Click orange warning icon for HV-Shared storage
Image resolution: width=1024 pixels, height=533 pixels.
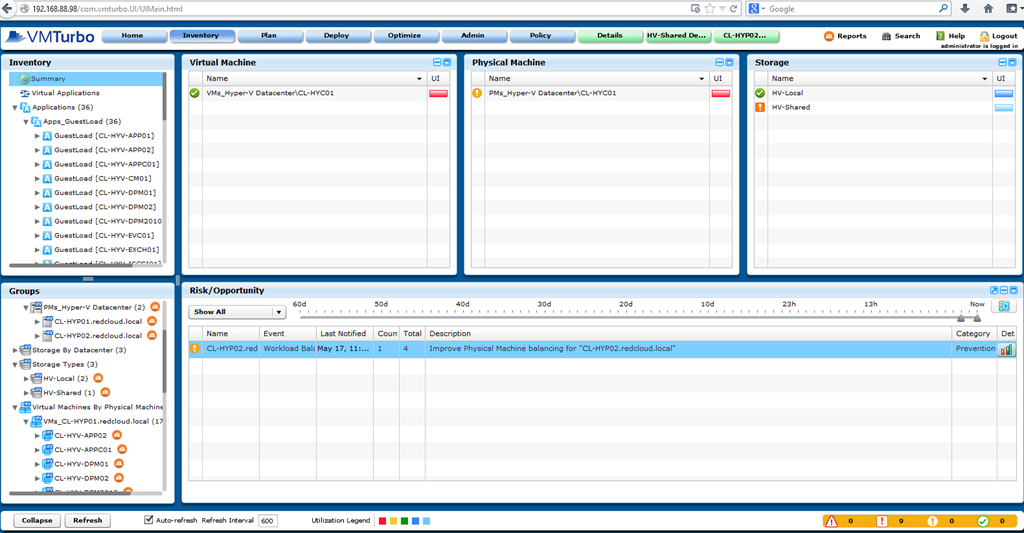760,107
